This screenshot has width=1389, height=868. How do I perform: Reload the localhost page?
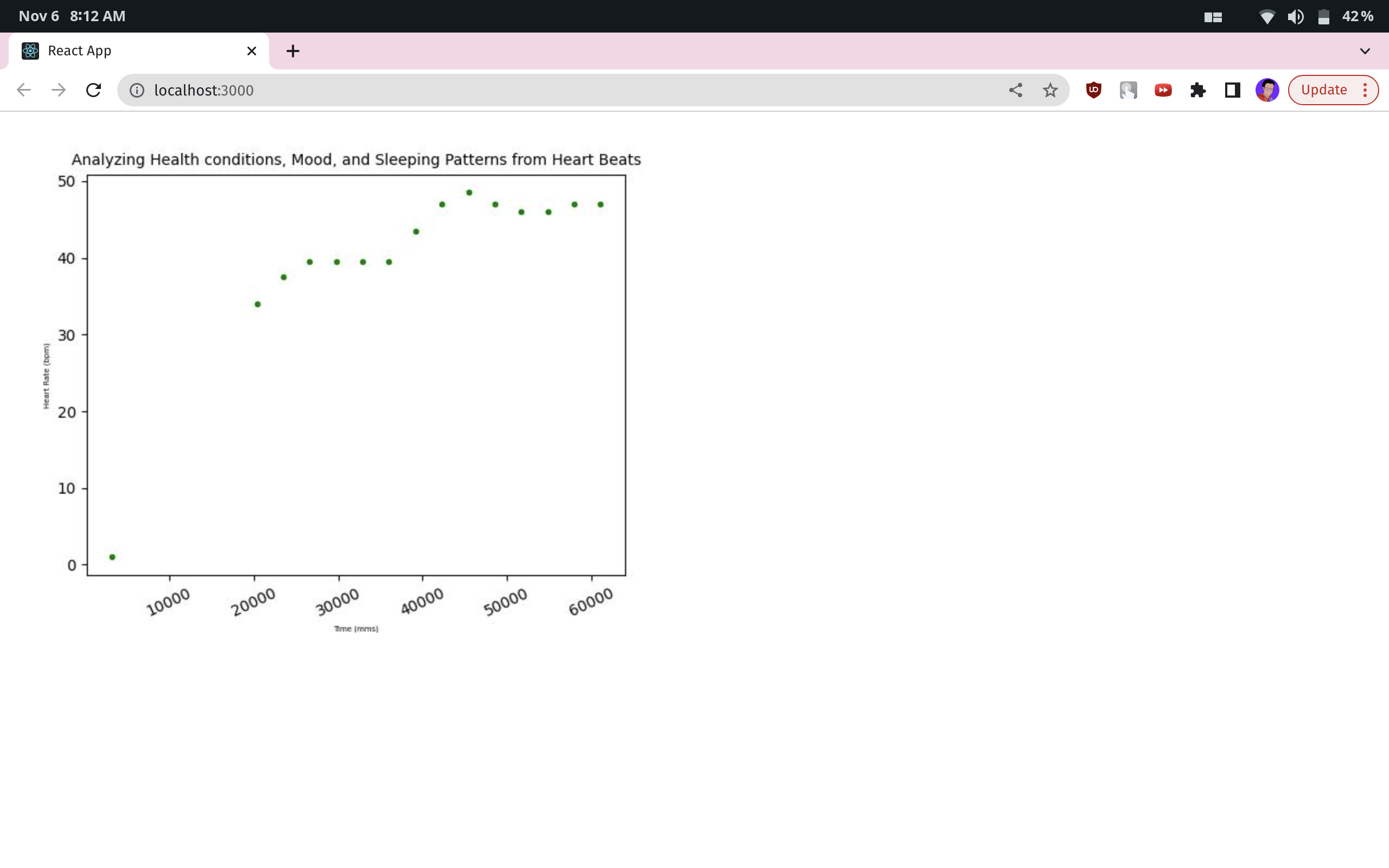[93, 90]
